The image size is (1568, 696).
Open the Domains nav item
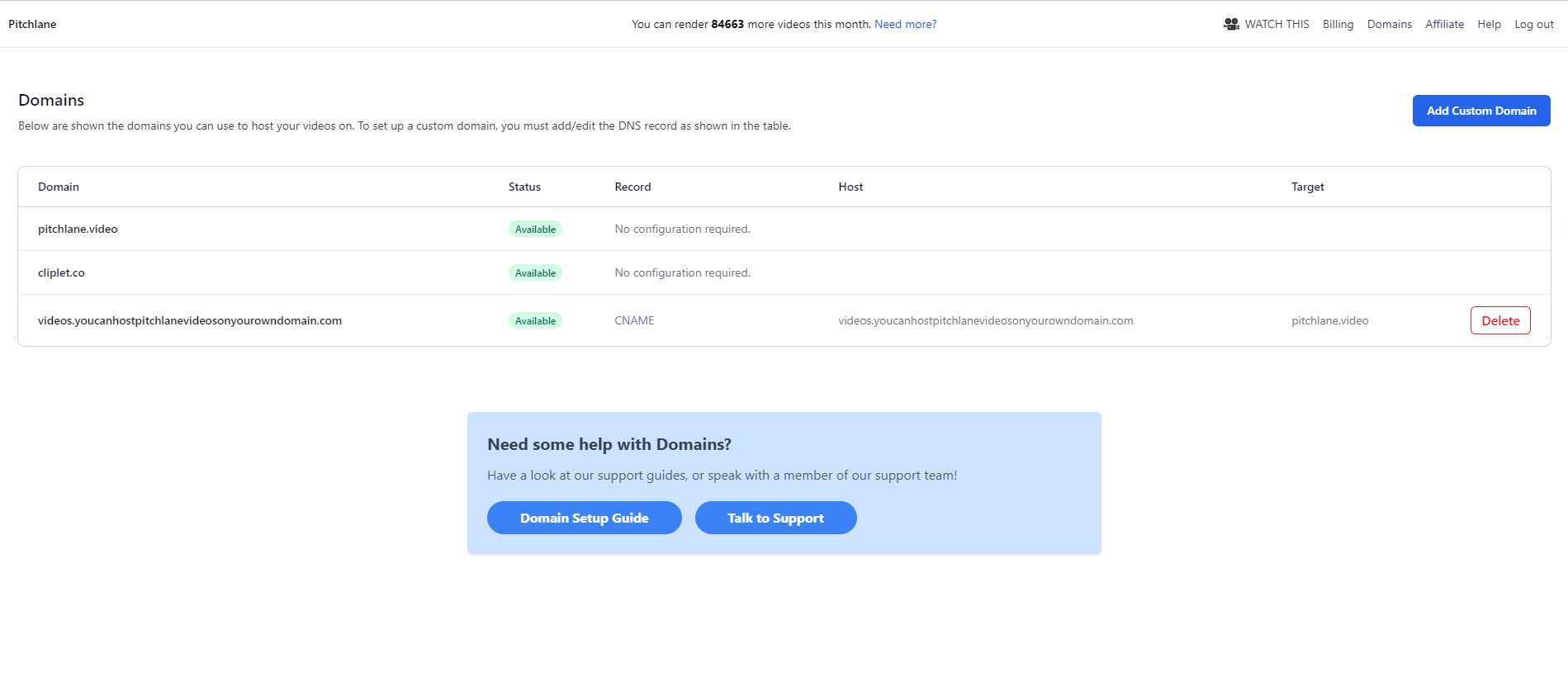[x=1390, y=24]
